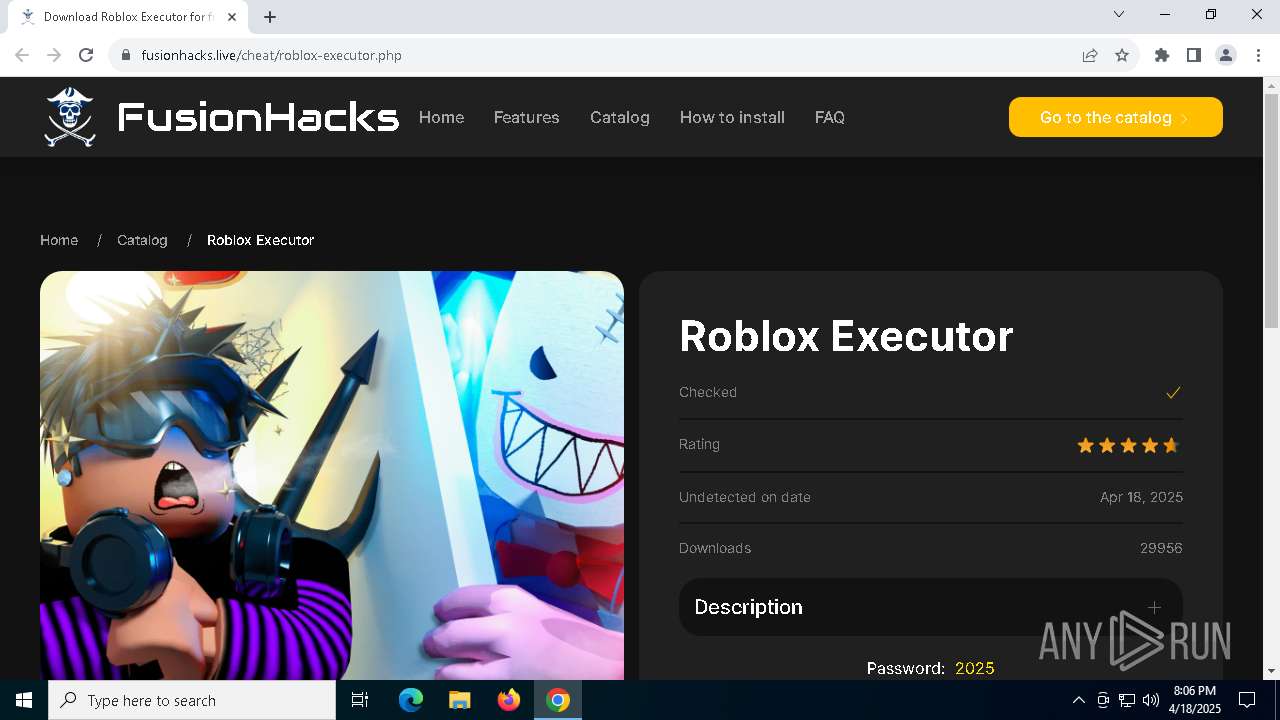Show hidden system tray icons
The image size is (1280, 720).
[x=1078, y=700]
